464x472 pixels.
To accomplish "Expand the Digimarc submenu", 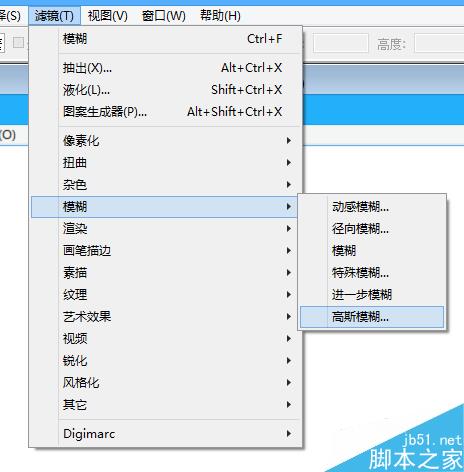I will [166, 434].
